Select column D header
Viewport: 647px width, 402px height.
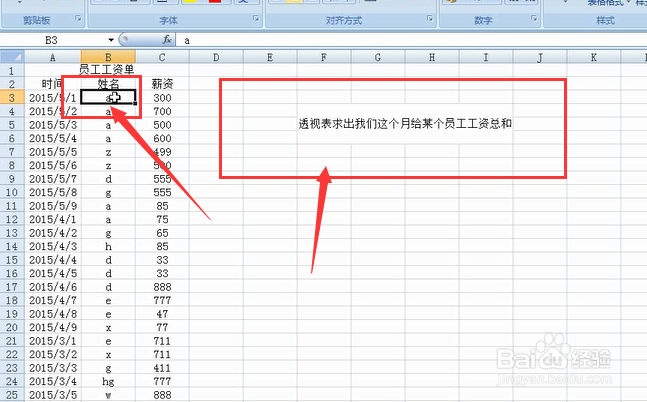coord(216,57)
